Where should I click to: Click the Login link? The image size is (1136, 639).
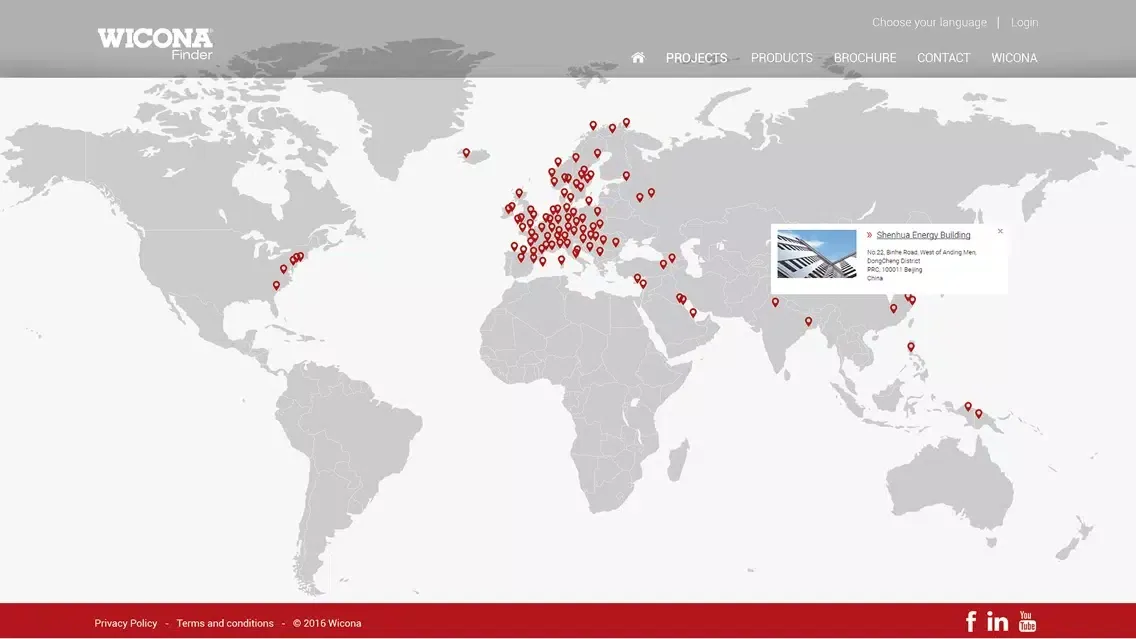click(1024, 22)
